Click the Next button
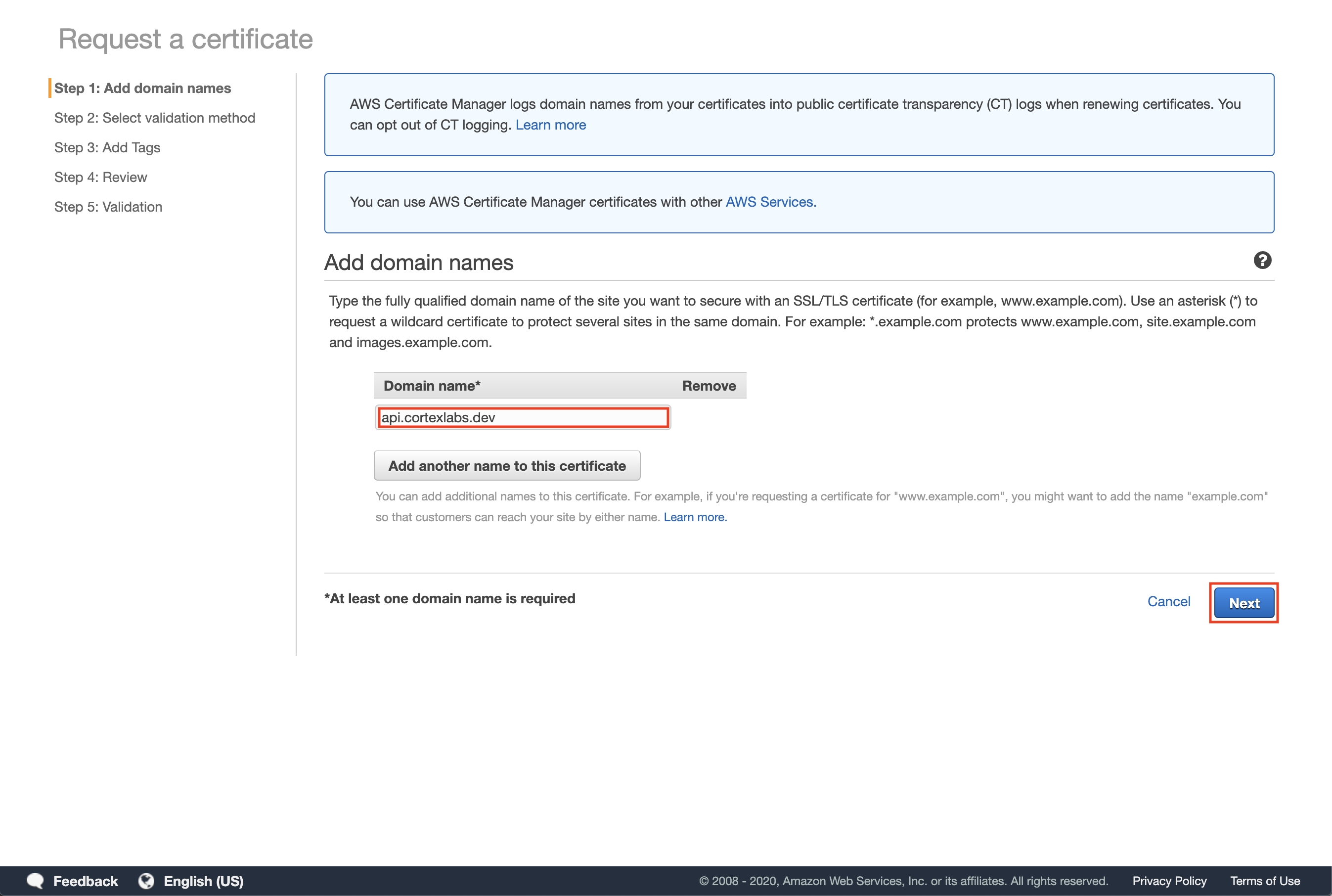 [1243, 603]
